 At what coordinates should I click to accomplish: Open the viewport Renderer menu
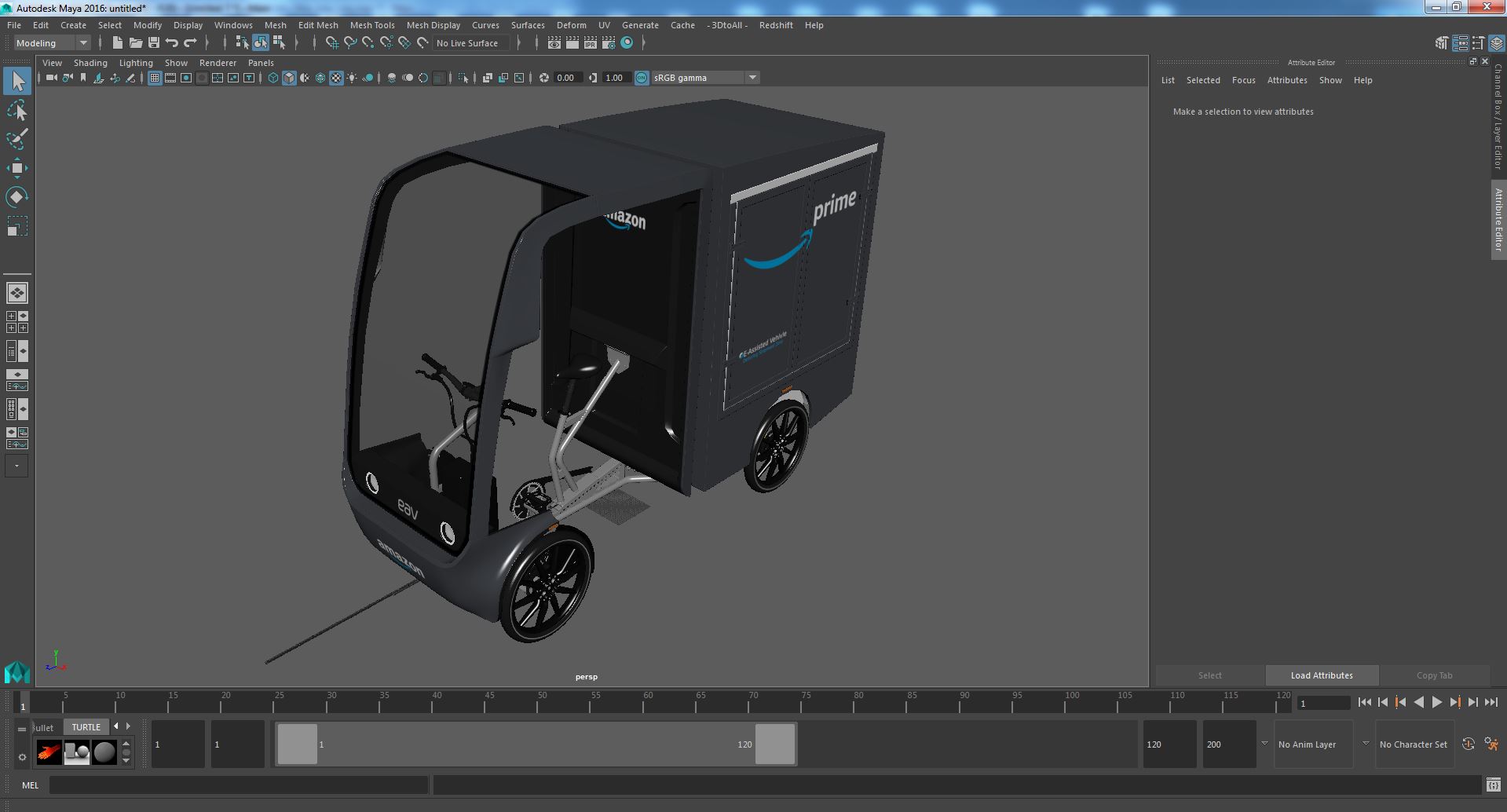[218, 63]
